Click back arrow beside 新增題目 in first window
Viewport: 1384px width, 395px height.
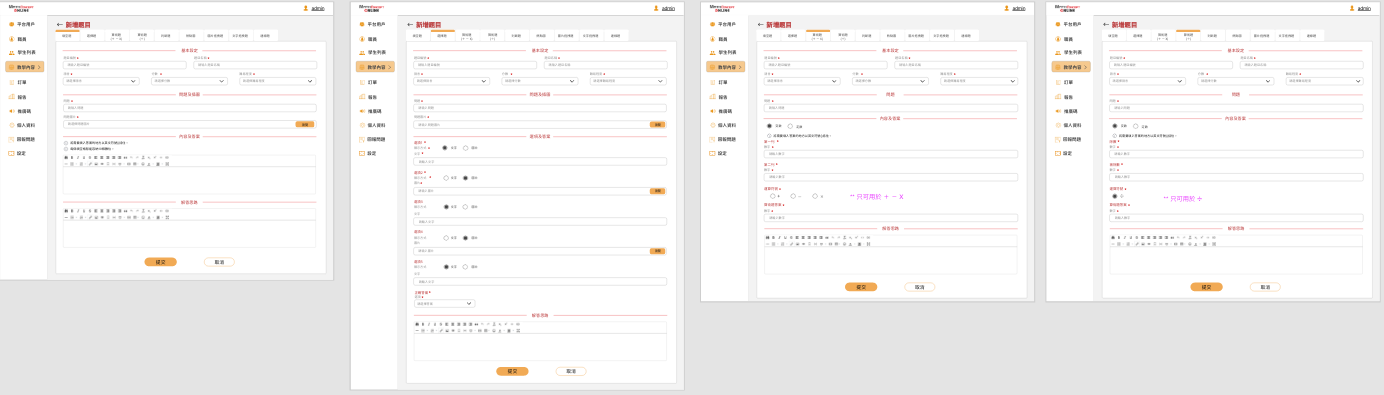tap(60, 24)
